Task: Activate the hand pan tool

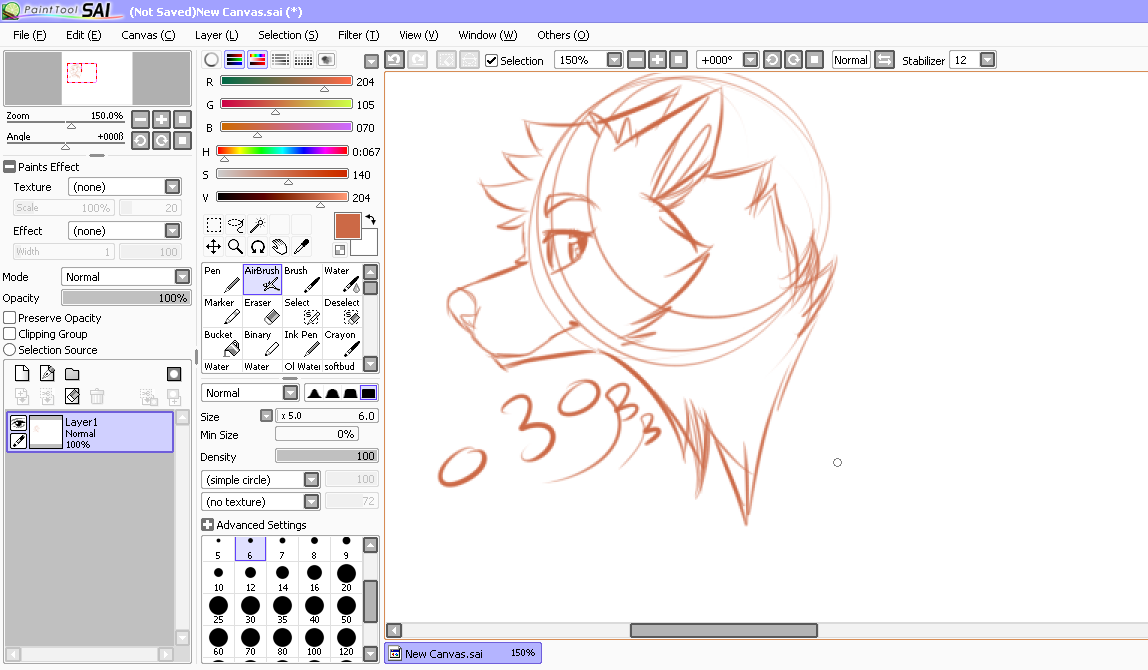Action: (x=280, y=247)
